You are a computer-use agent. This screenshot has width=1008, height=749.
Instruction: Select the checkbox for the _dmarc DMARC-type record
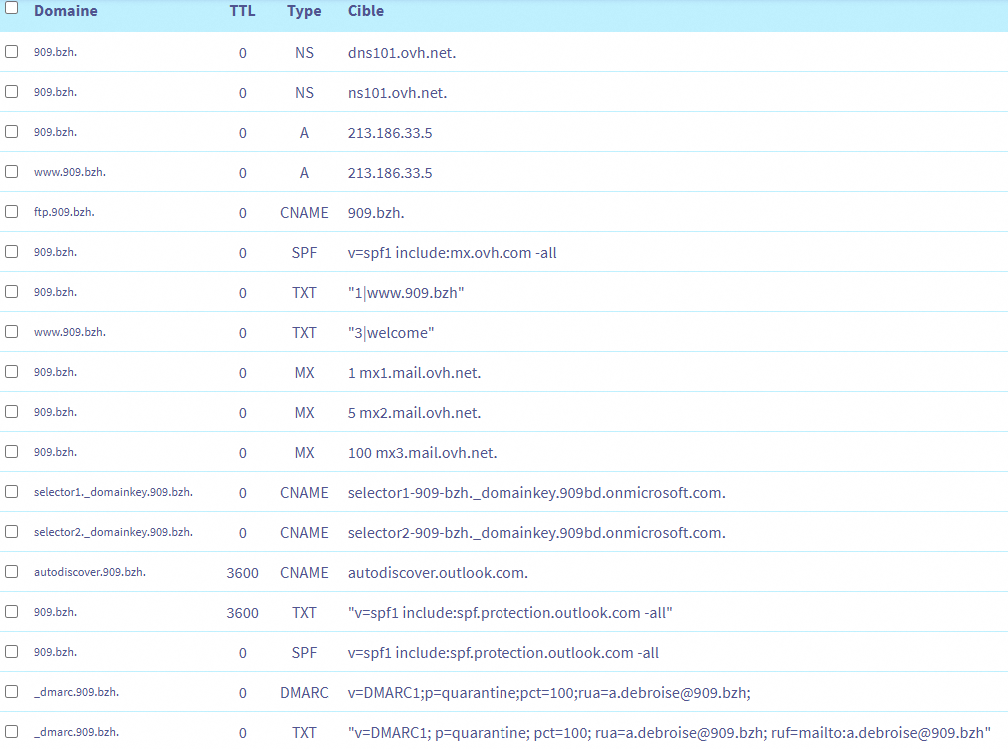[12, 692]
